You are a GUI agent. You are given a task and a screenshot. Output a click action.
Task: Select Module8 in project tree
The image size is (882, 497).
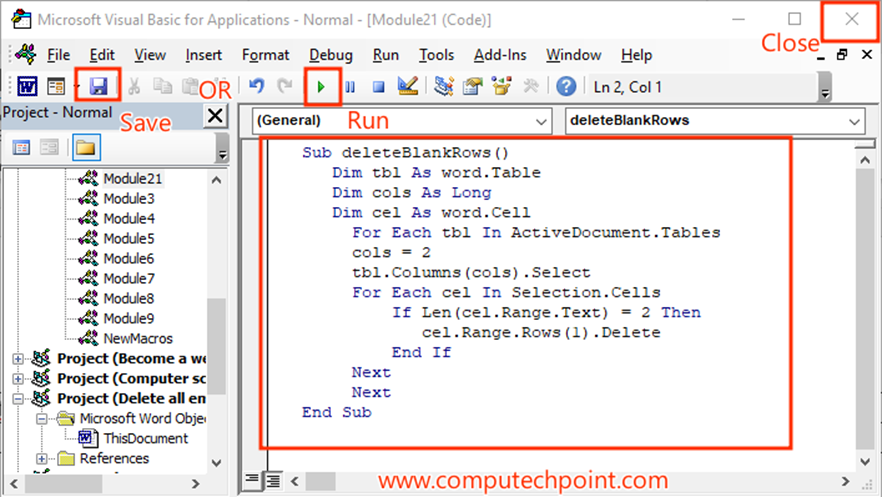click(129, 299)
